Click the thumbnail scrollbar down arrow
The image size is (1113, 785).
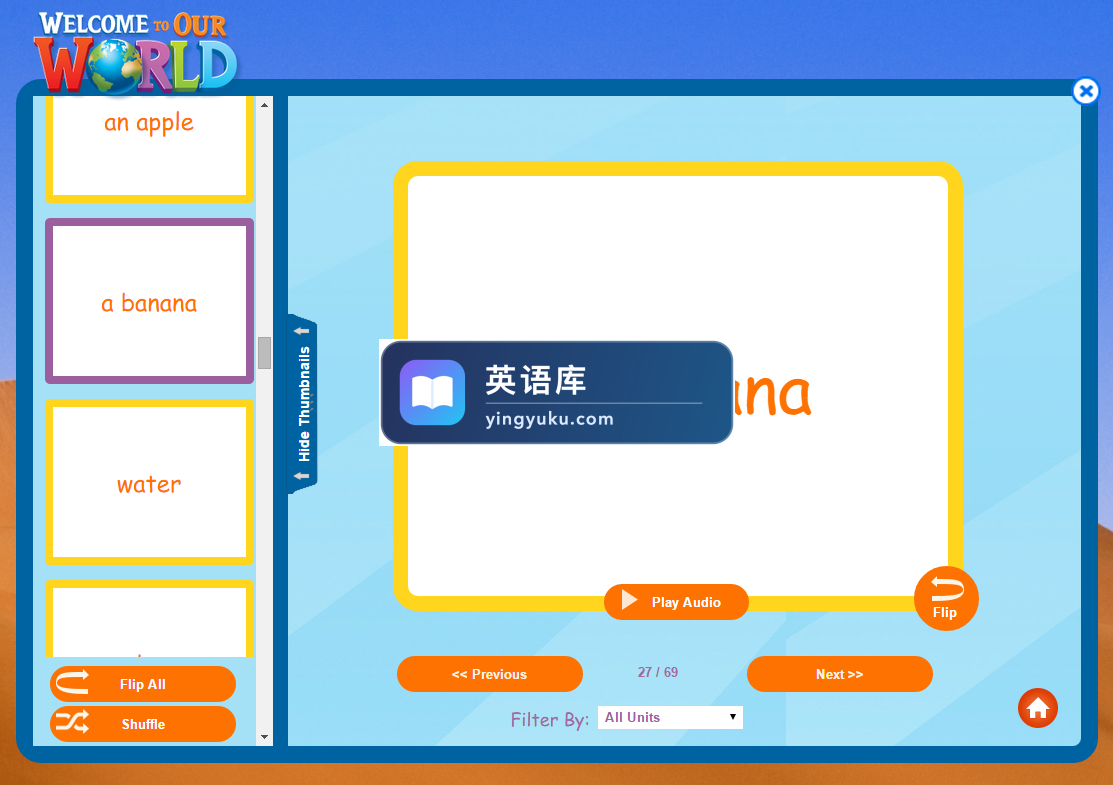(x=265, y=737)
